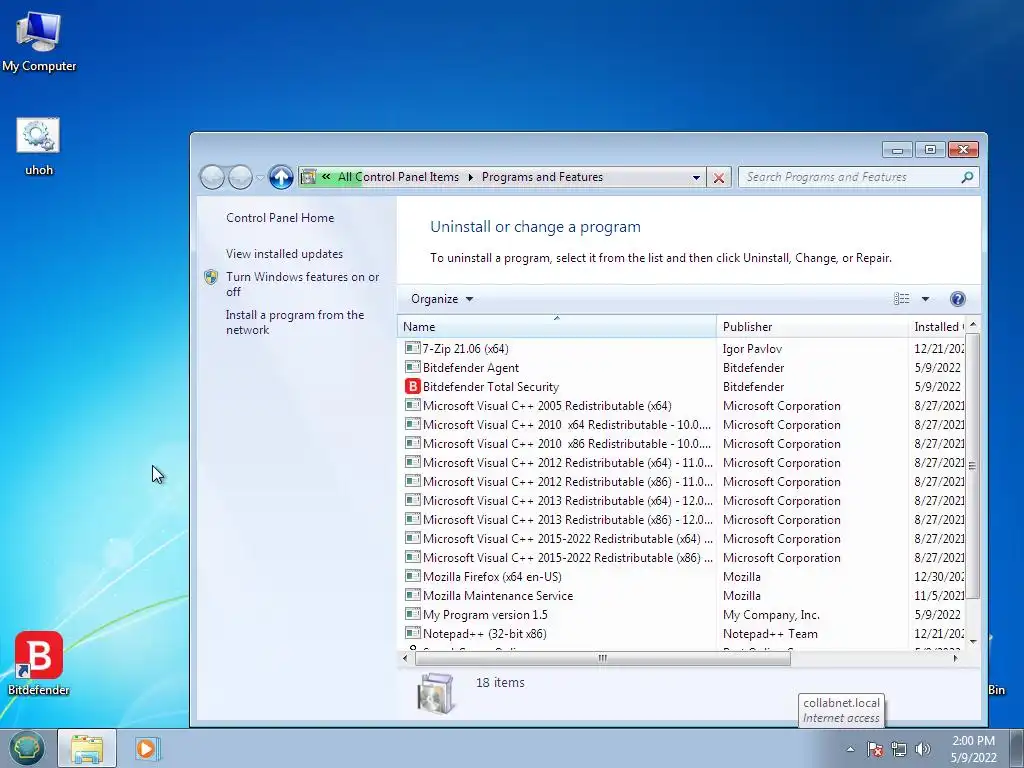Image resolution: width=1024 pixels, height=768 pixels.
Task: Open Help with the question mark icon
Action: pyautogui.click(x=957, y=299)
